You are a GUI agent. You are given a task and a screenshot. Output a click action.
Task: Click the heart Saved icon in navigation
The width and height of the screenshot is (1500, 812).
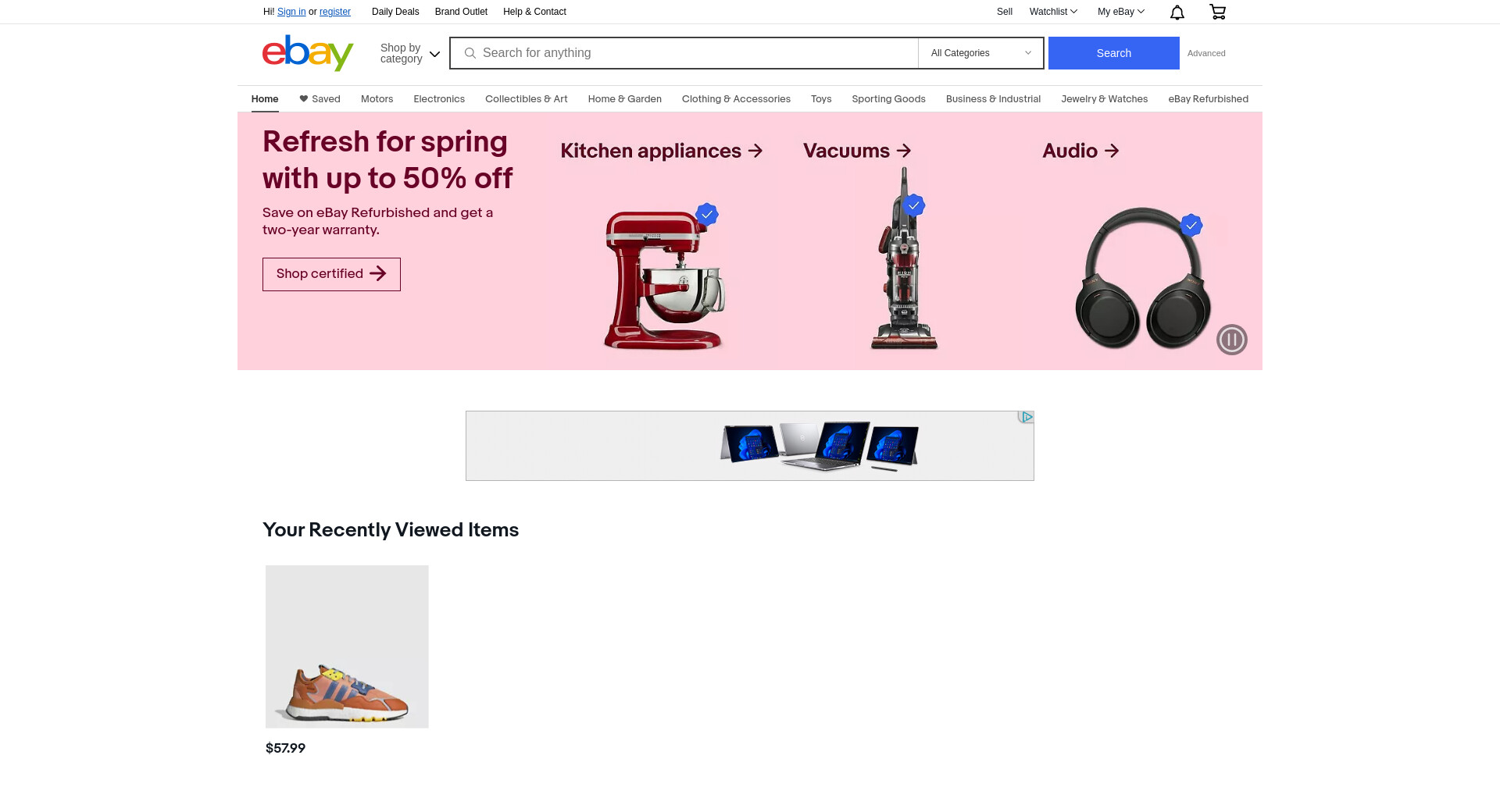point(304,99)
